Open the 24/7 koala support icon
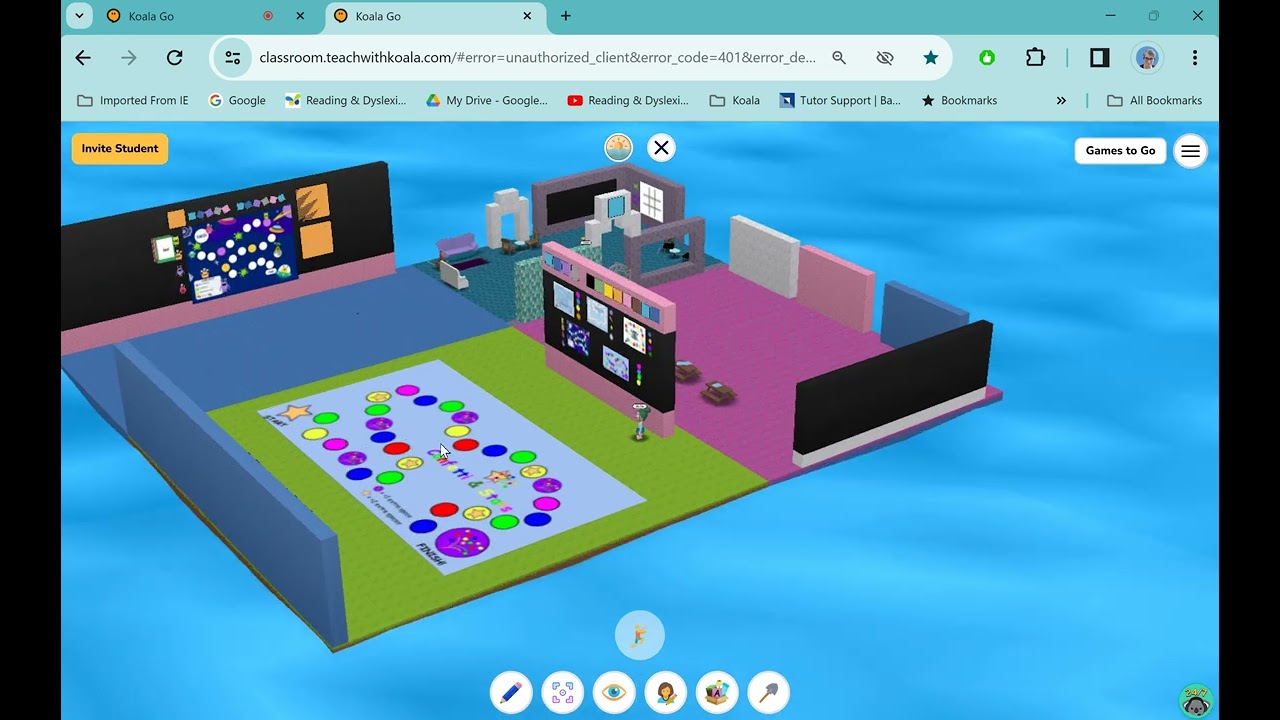1280x720 pixels. click(1196, 701)
